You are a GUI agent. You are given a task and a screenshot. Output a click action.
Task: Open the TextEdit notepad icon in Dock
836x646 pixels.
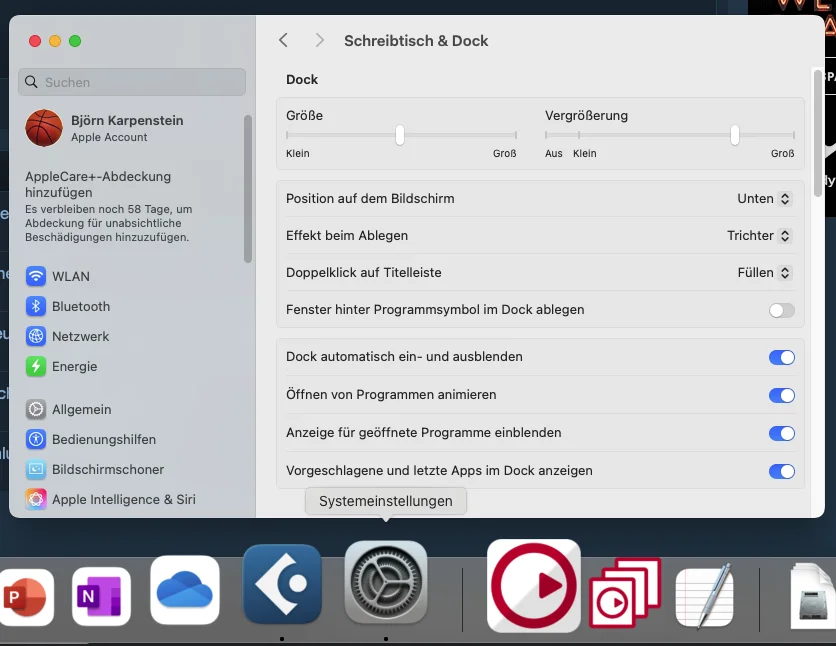[x=705, y=596]
